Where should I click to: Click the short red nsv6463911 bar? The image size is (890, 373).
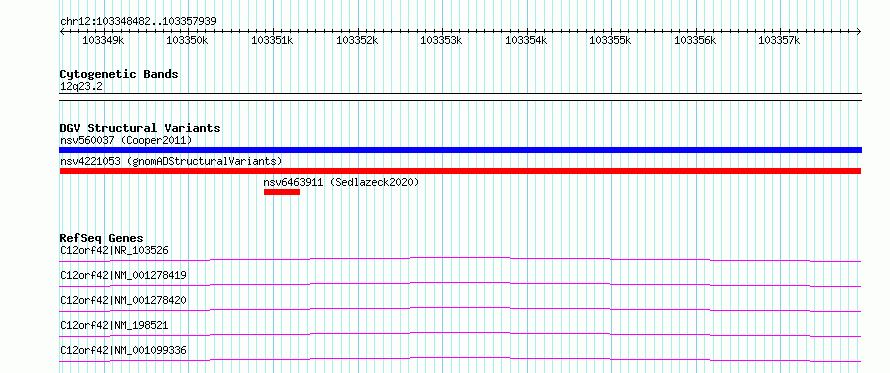point(282,192)
